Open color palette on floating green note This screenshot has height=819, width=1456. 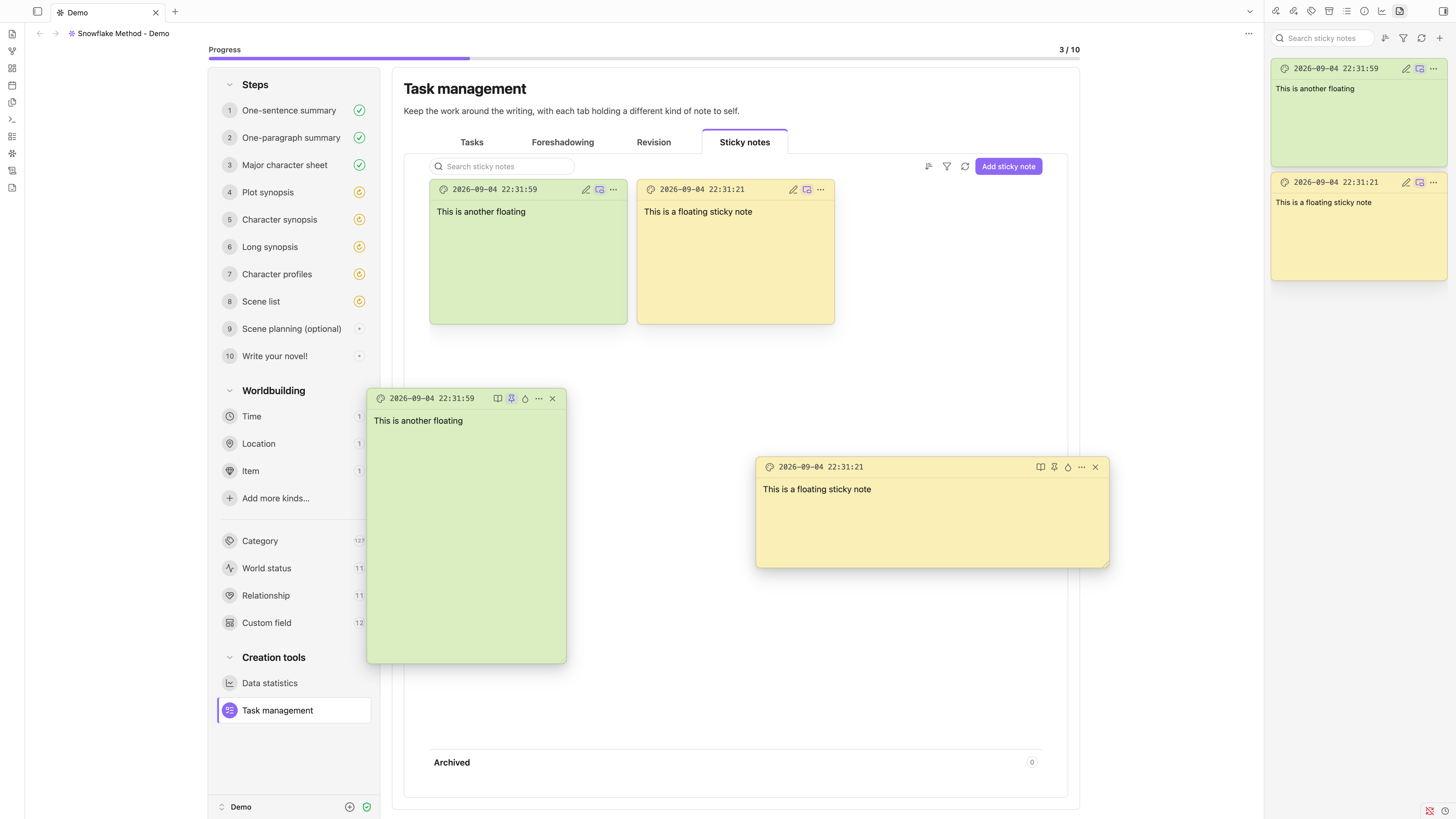[x=380, y=398]
